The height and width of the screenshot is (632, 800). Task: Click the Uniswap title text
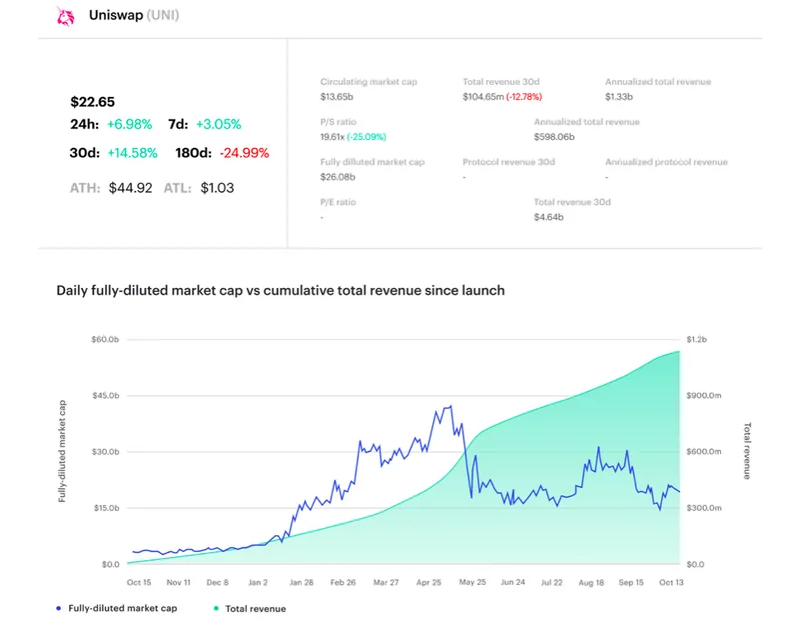120,17
